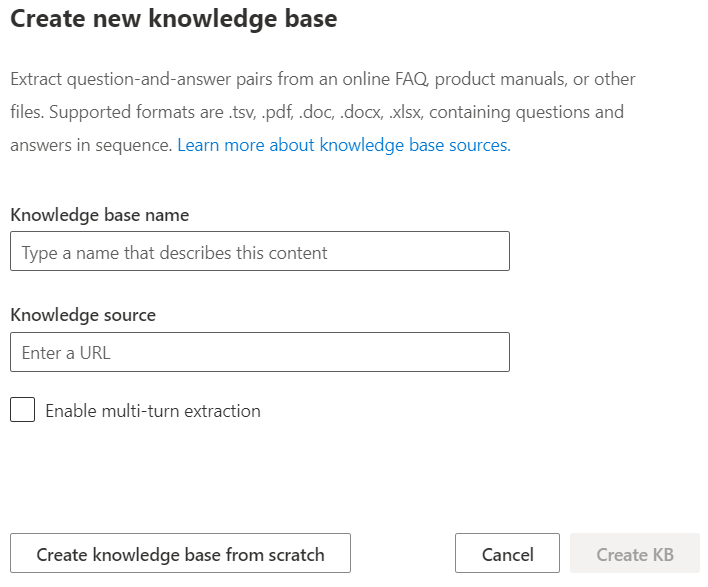
Task: Click the Knowledge base name text field
Action: pyautogui.click(x=259, y=252)
